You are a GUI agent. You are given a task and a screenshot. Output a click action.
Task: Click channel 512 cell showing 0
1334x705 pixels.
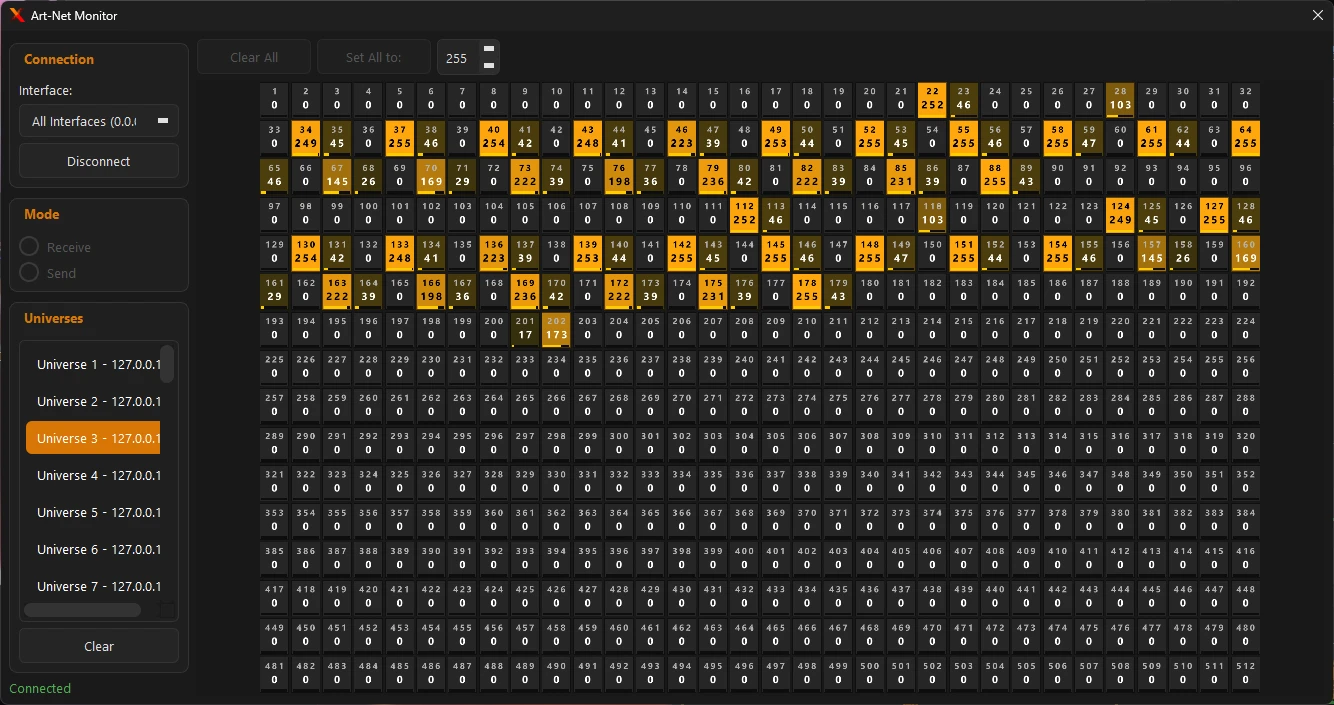[x=1245, y=674]
